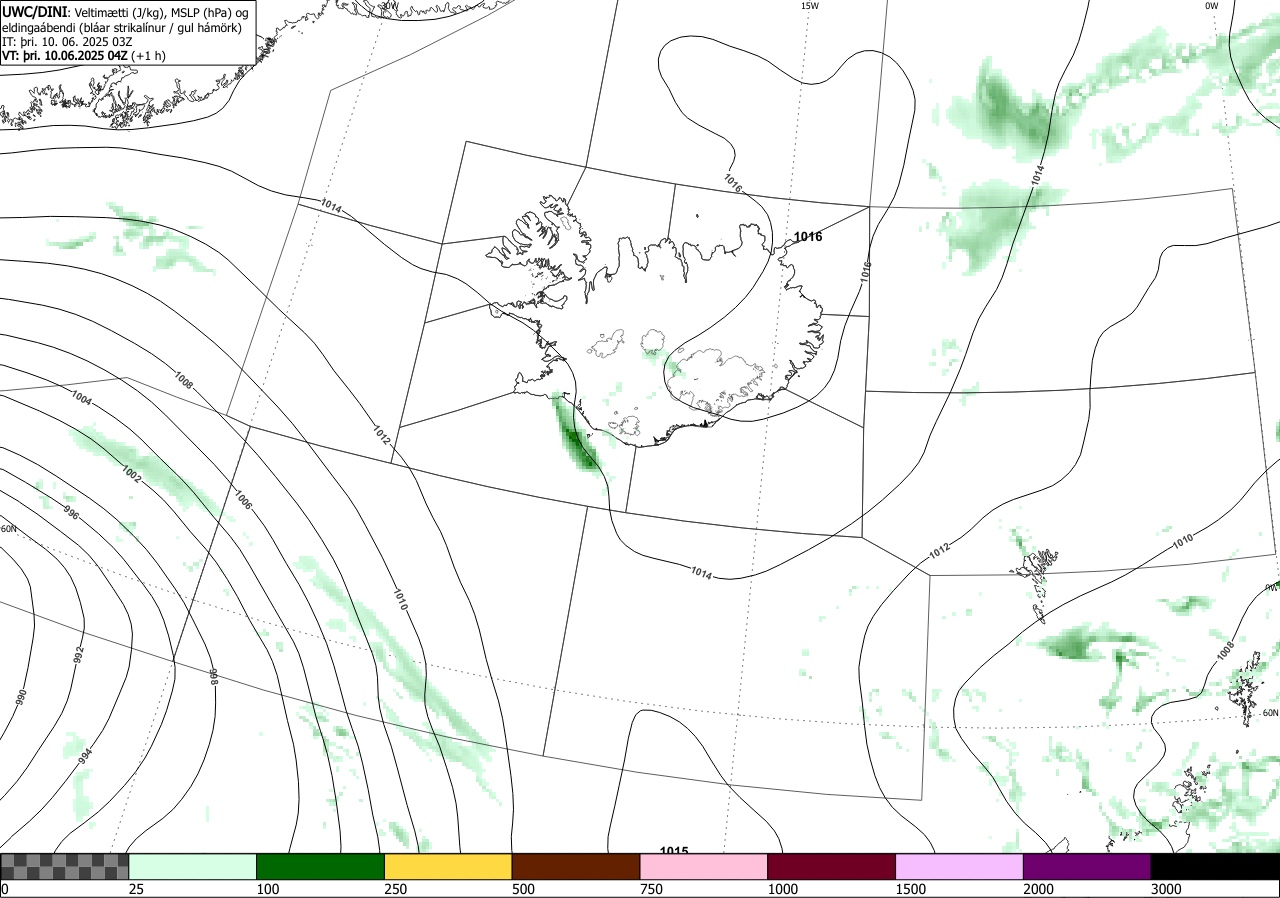Click the "VT: þri. 10.06.2025 04Z" valid time
This screenshot has height=898, width=1280.
point(65,56)
